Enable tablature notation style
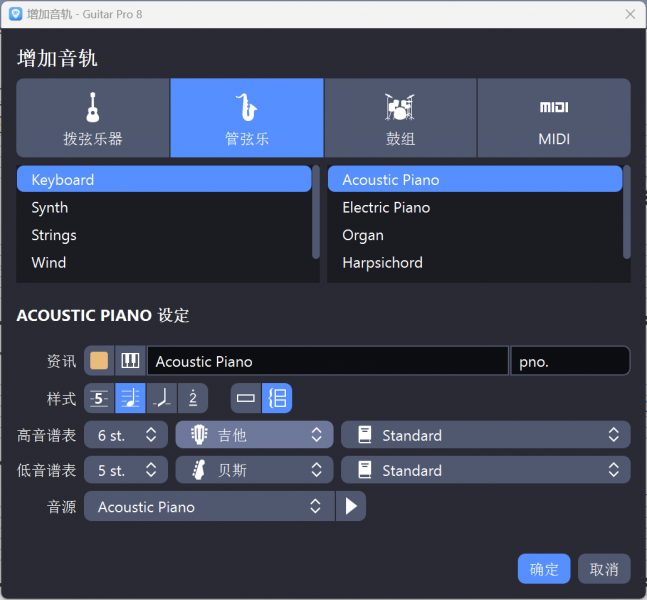Screen dimensions: 647x600 [x=99, y=398]
